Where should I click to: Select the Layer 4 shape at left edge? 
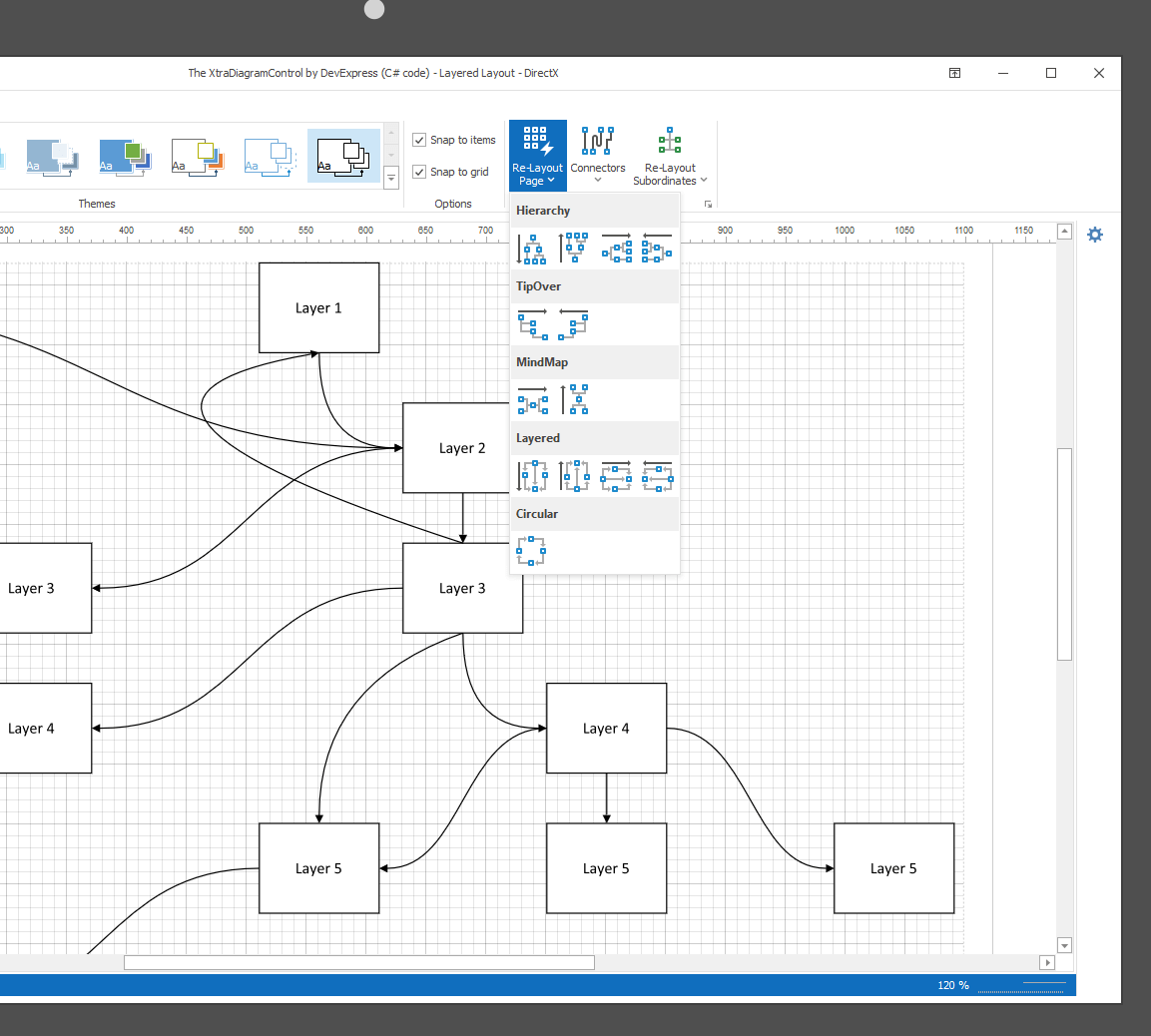(x=46, y=729)
